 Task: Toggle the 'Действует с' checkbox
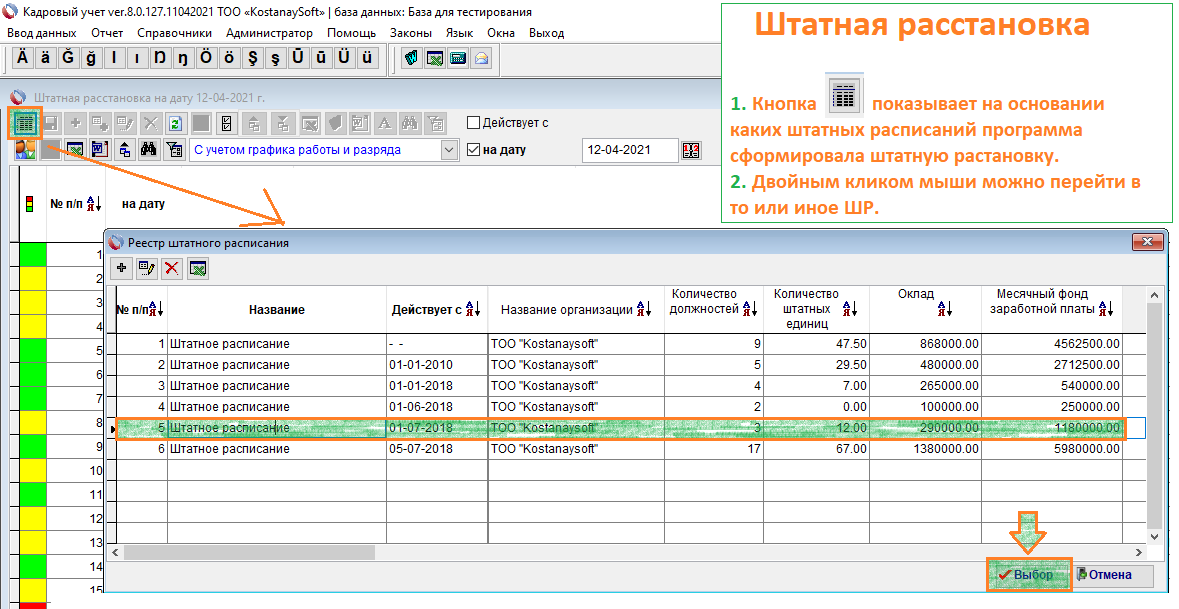(x=474, y=123)
